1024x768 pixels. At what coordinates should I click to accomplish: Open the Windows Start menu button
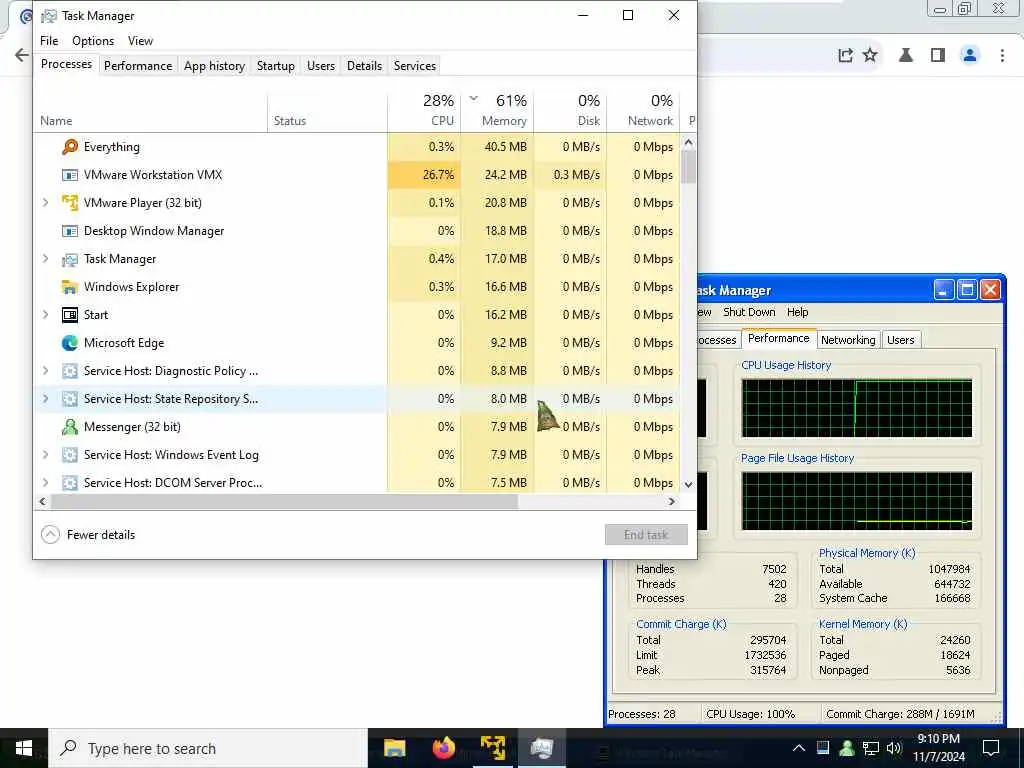coord(24,748)
